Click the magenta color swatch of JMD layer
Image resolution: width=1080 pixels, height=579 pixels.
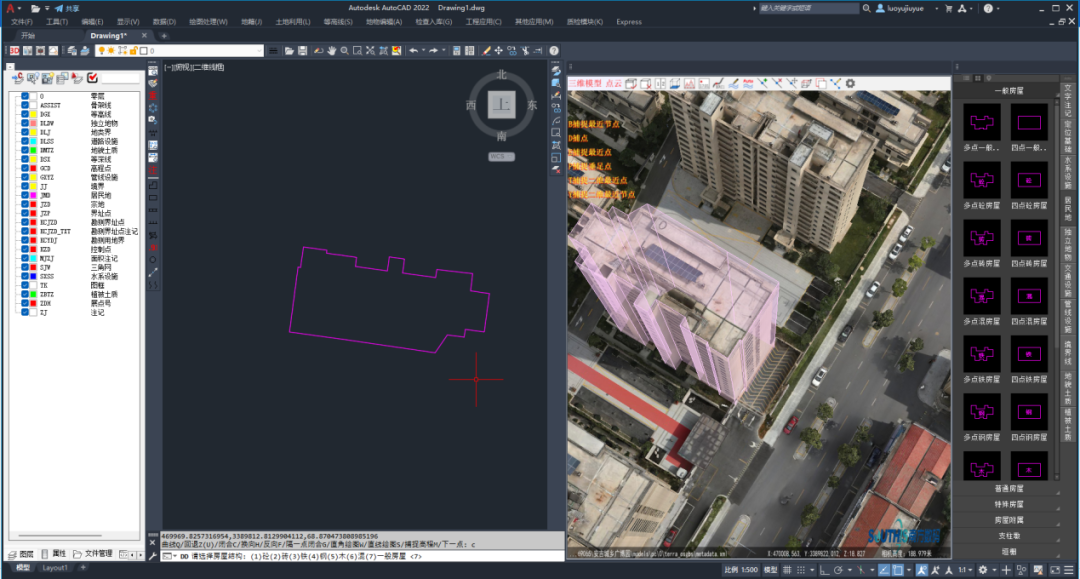point(33,196)
